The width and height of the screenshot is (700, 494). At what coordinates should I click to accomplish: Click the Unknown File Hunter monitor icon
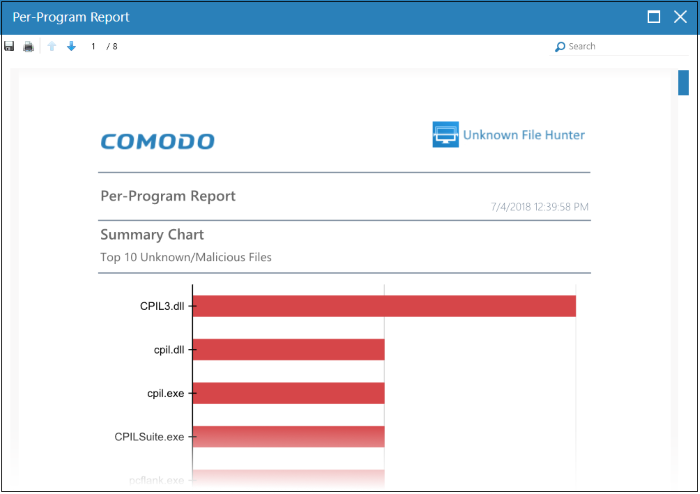click(x=445, y=134)
